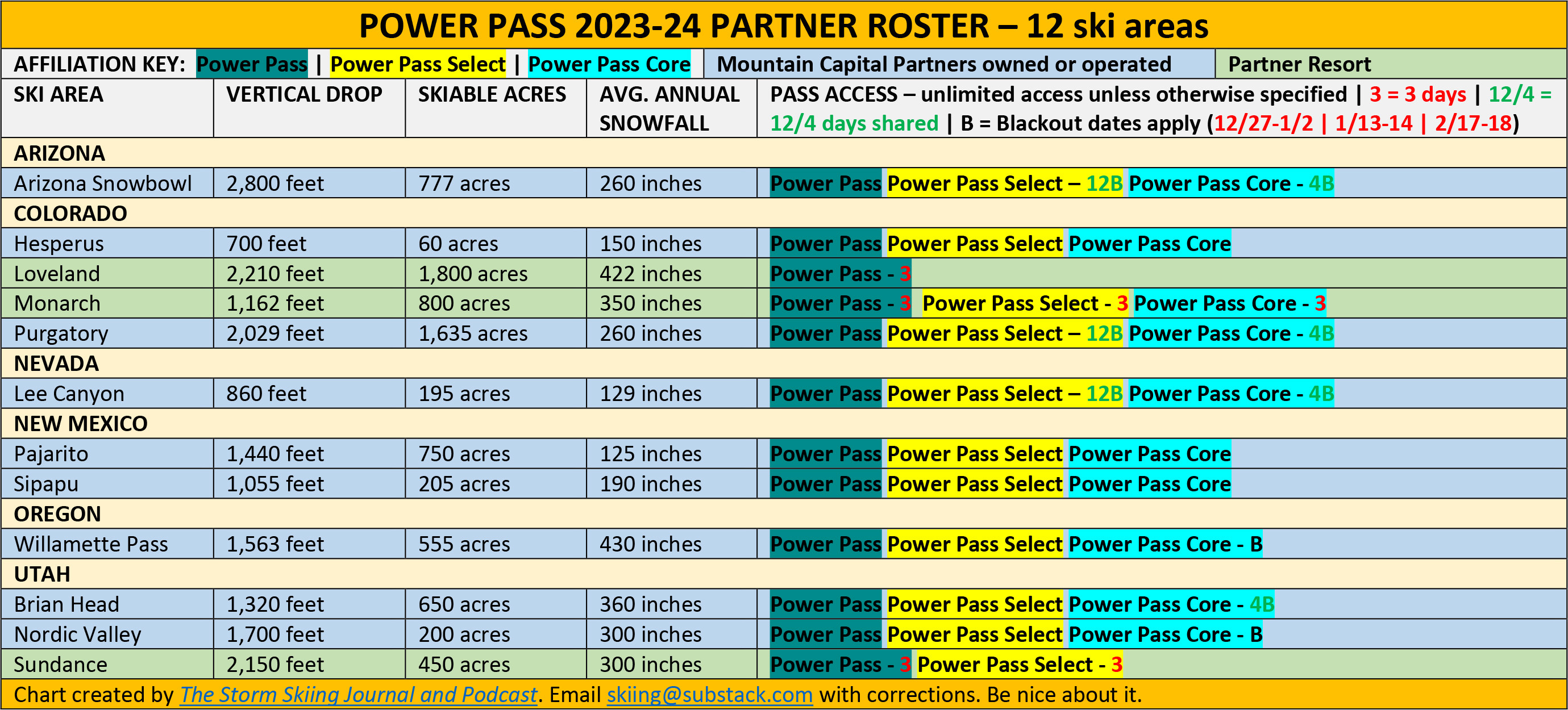Click the Arizona Snowbowl ski area cell
The height and width of the screenshot is (710, 1568).
point(103,183)
